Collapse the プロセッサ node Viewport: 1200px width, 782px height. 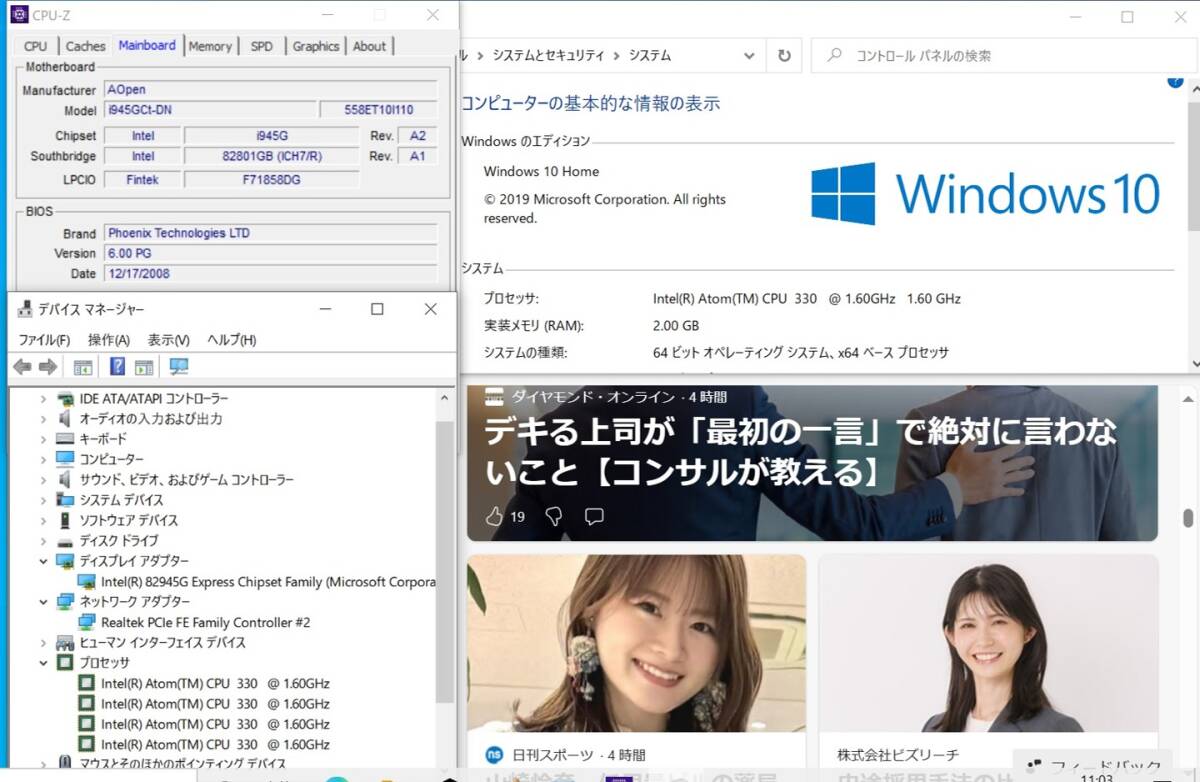tap(43, 663)
